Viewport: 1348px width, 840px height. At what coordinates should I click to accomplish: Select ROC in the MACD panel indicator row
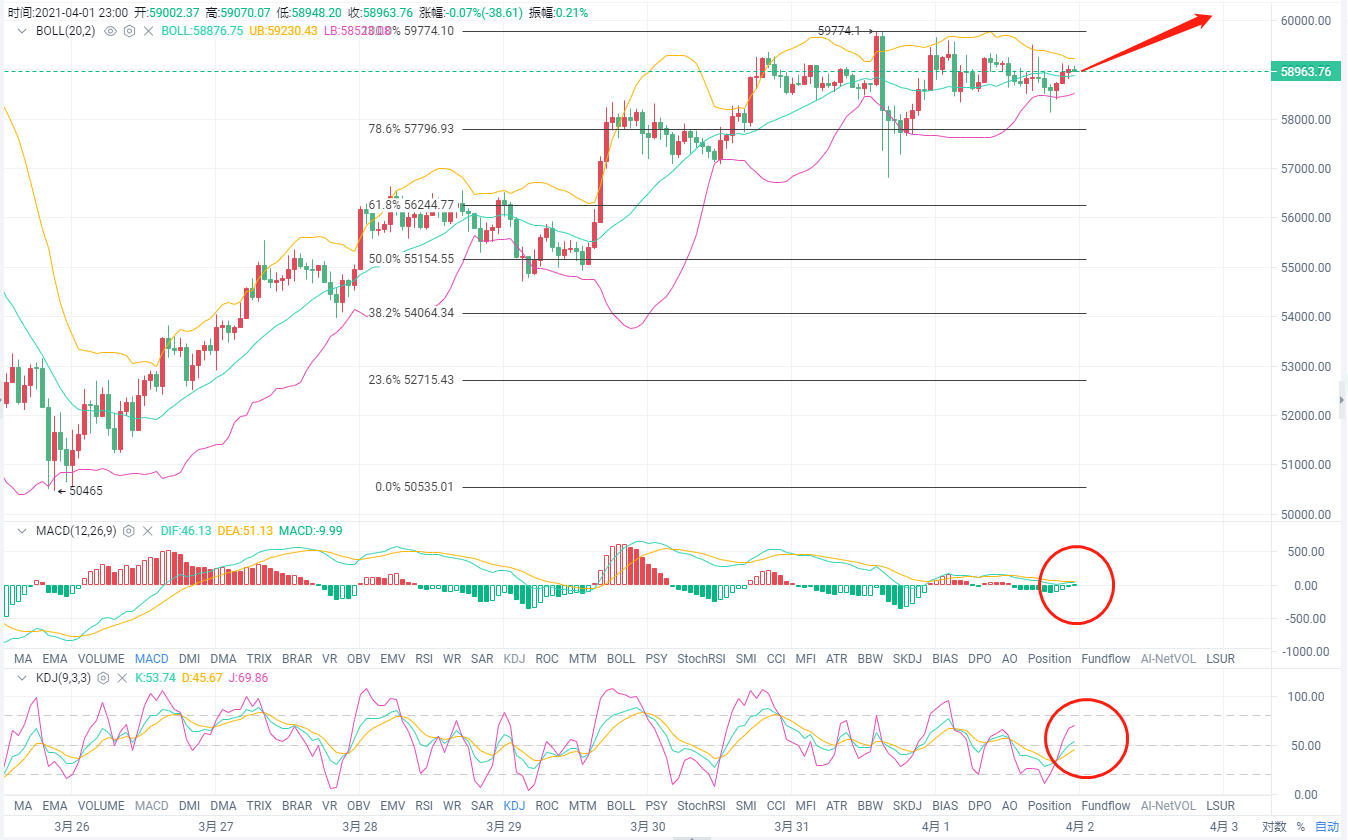click(x=547, y=659)
